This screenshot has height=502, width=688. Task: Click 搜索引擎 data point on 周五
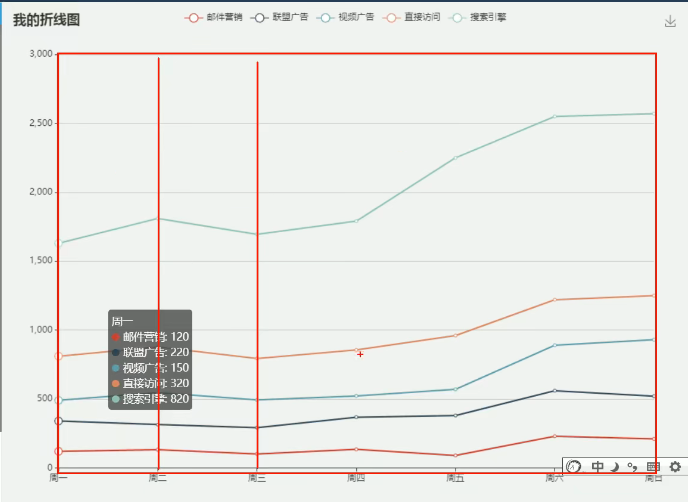pos(455,158)
